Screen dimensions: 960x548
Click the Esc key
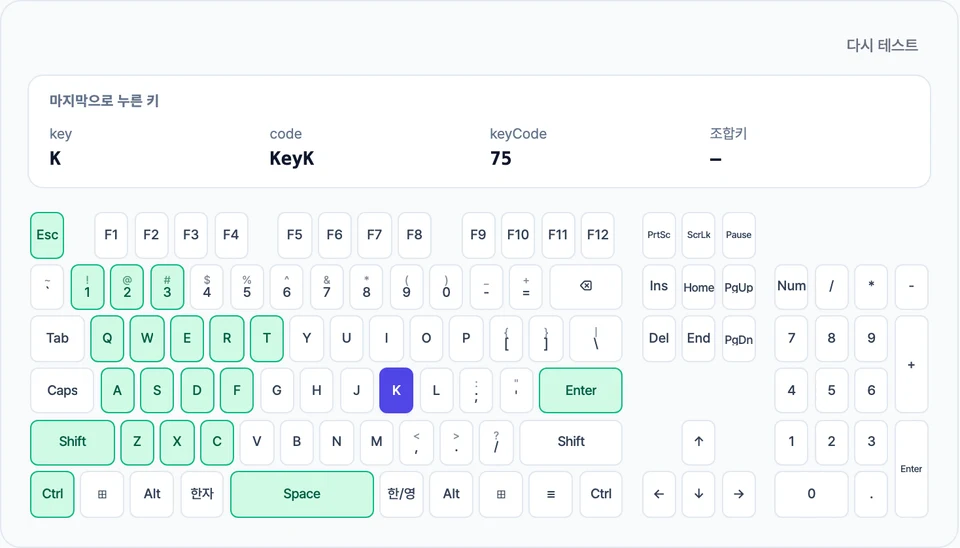[x=47, y=235]
